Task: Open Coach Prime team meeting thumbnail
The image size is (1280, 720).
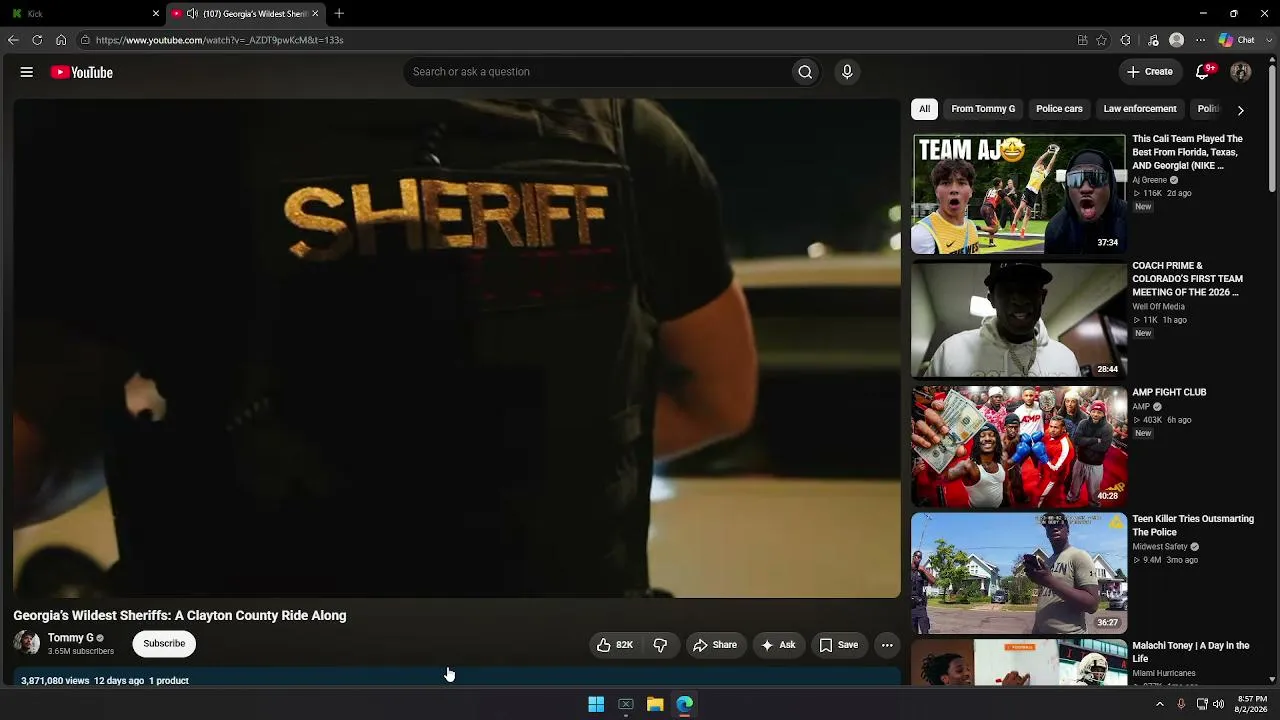Action: tap(1019, 320)
